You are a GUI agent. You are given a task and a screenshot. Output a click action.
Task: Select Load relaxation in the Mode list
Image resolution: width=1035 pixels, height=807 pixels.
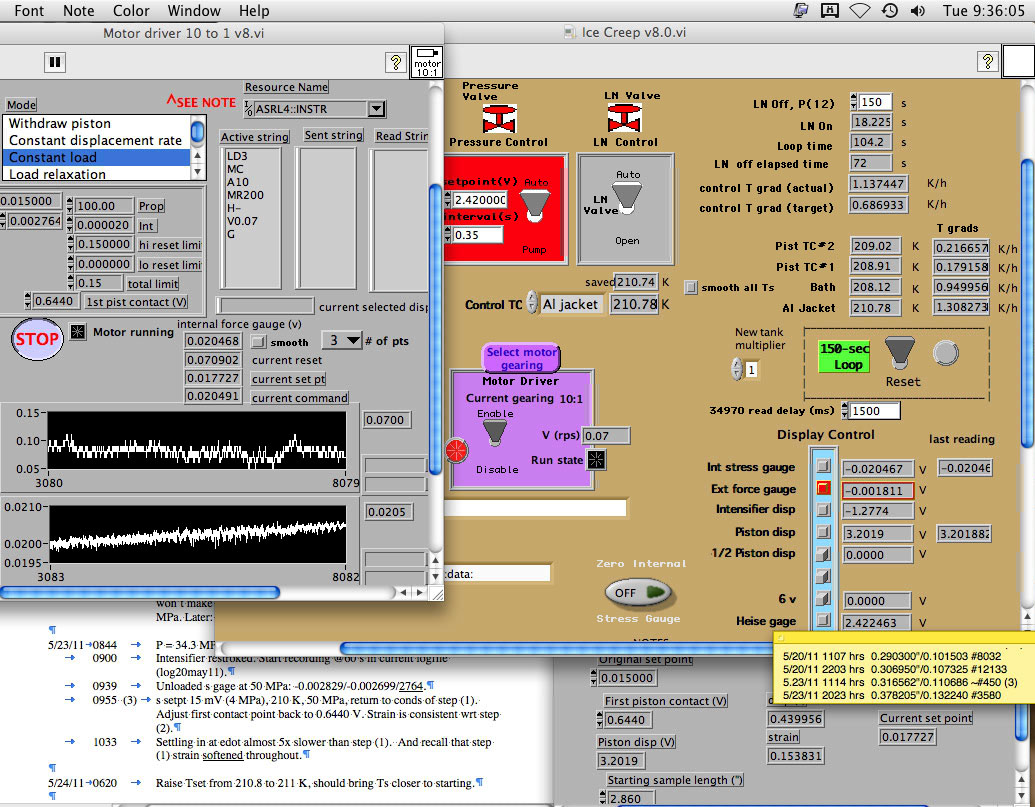(x=57, y=174)
